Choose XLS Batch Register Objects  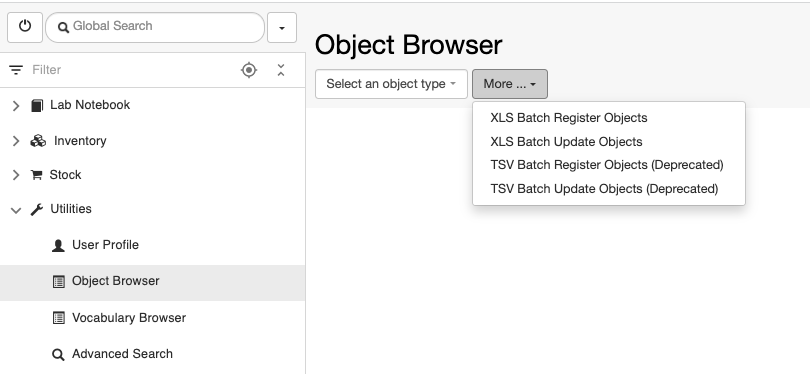[x=569, y=118]
